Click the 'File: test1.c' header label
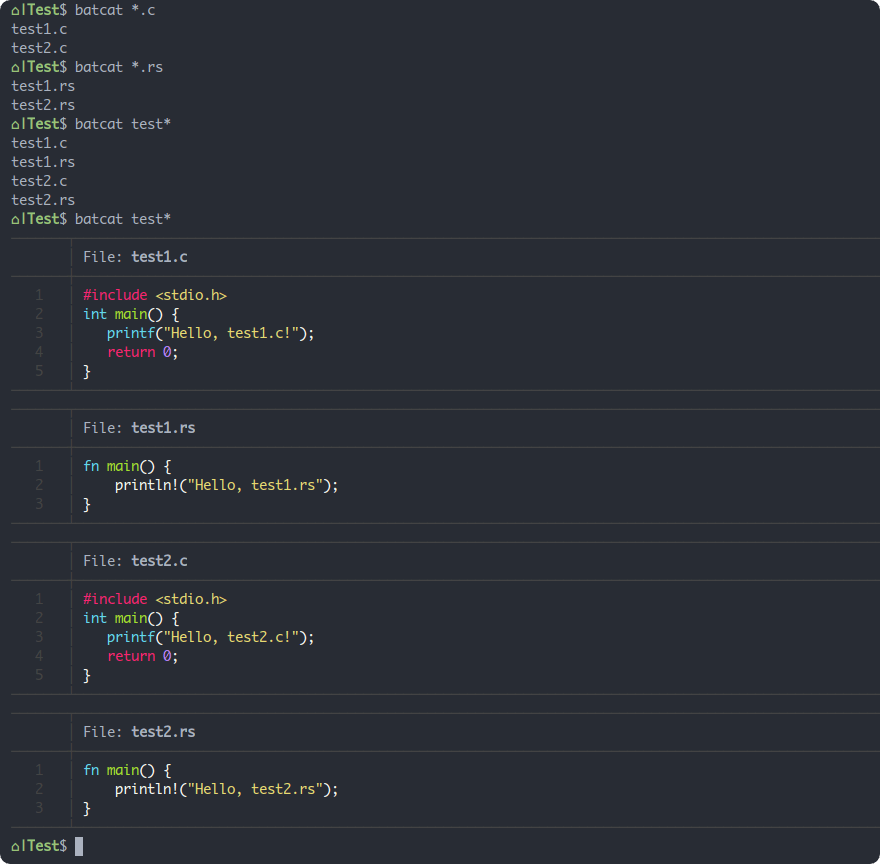Viewport: 880px width, 864px height. (x=134, y=256)
